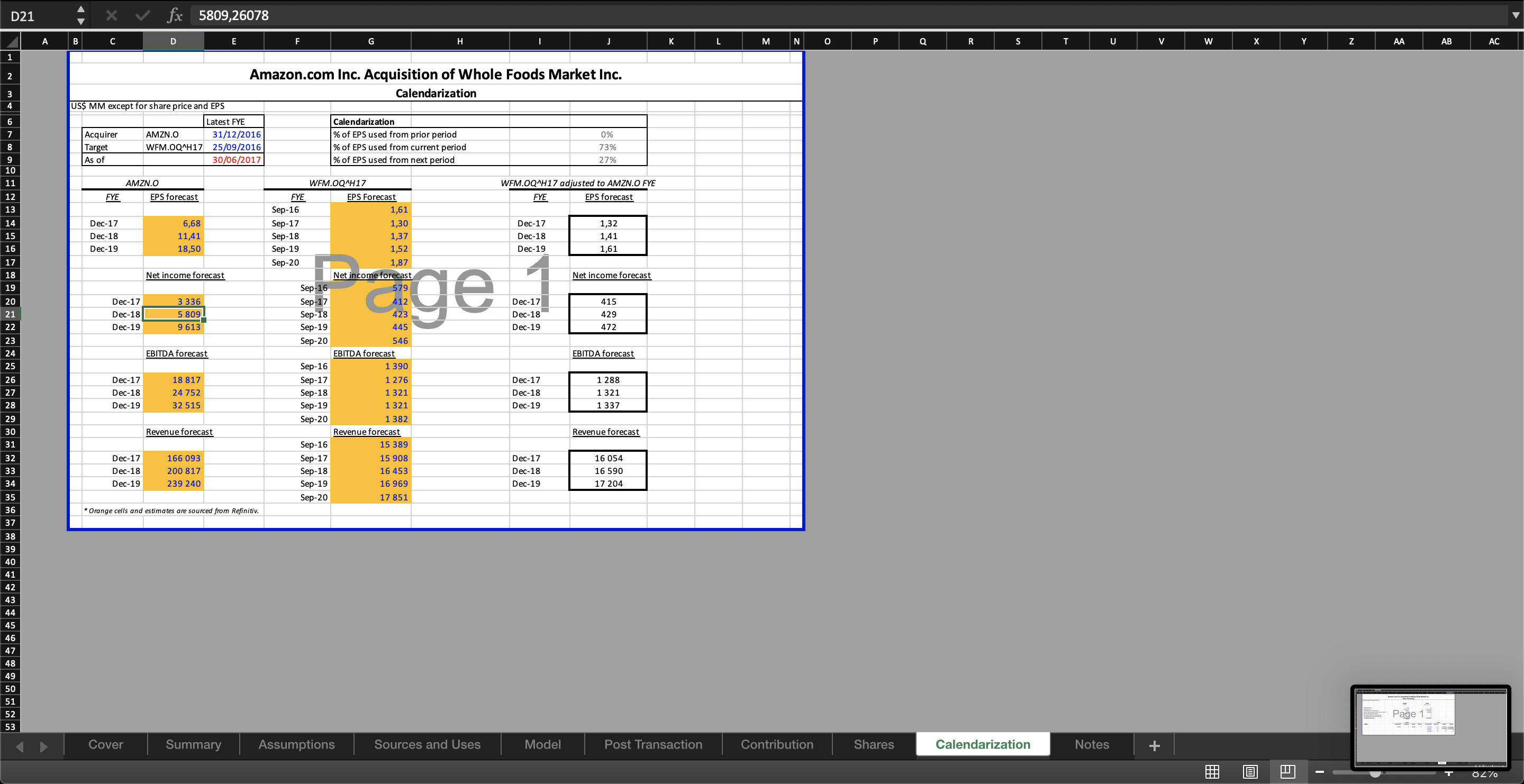This screenshot has height=784, width=1524.
Task: Go to the Post Transaction sheet tab
Action: [x=653, y=744]
